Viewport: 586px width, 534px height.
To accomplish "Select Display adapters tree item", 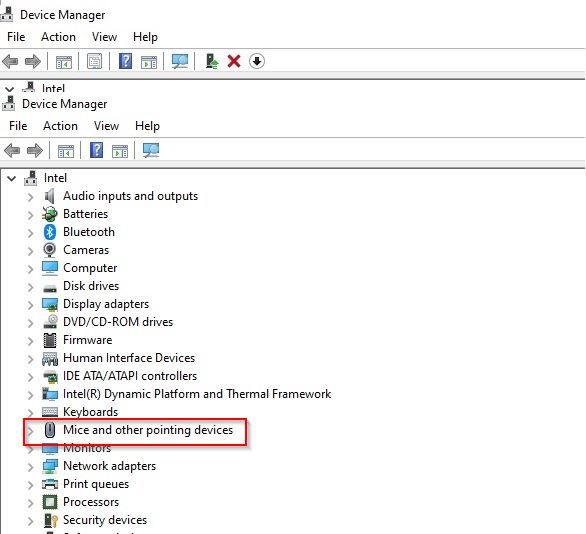I will [106, 304].
